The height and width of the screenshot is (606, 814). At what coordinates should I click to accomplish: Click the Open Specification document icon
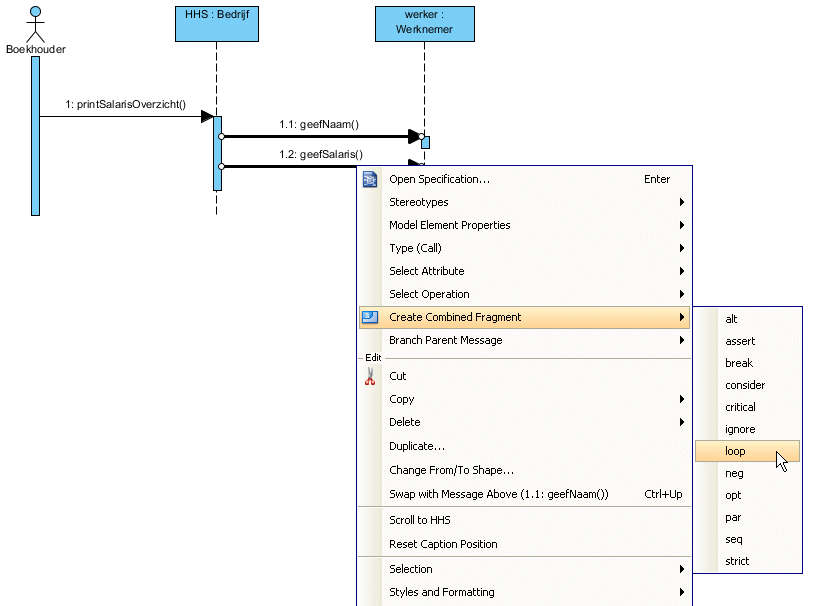pos(370,180)
